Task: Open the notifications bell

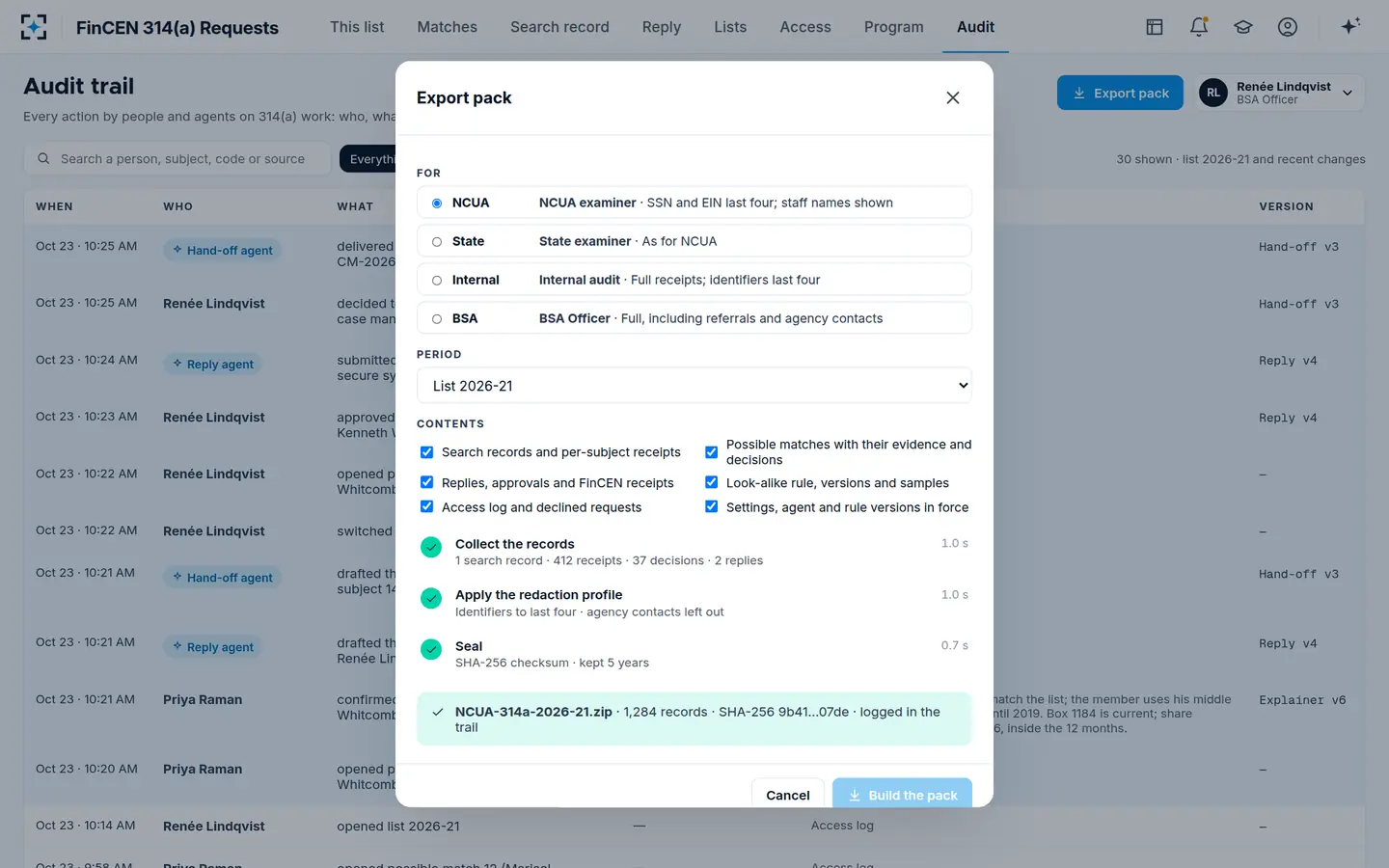Action: tap(1199, 27)
